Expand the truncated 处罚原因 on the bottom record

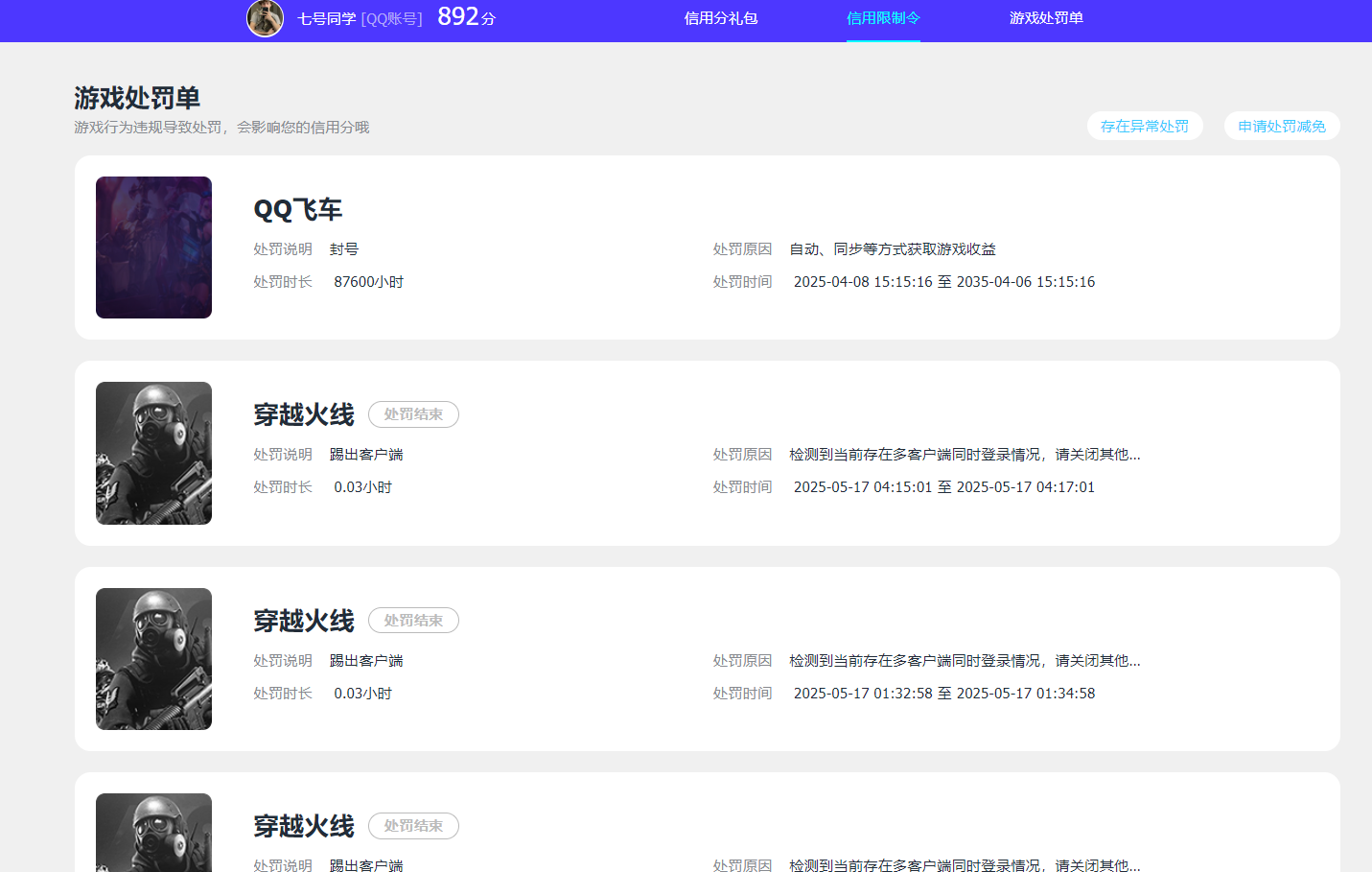(x=965, y=864)
